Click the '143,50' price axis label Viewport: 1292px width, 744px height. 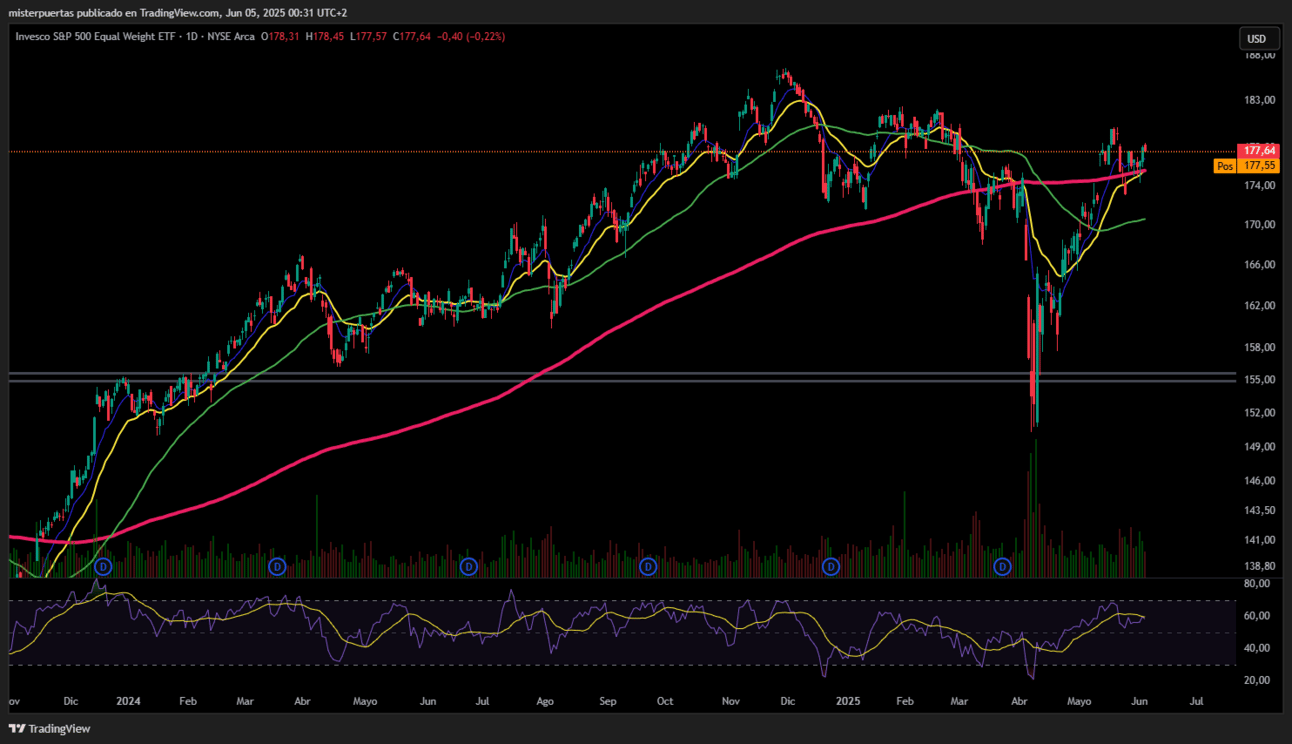(1259, 510)
